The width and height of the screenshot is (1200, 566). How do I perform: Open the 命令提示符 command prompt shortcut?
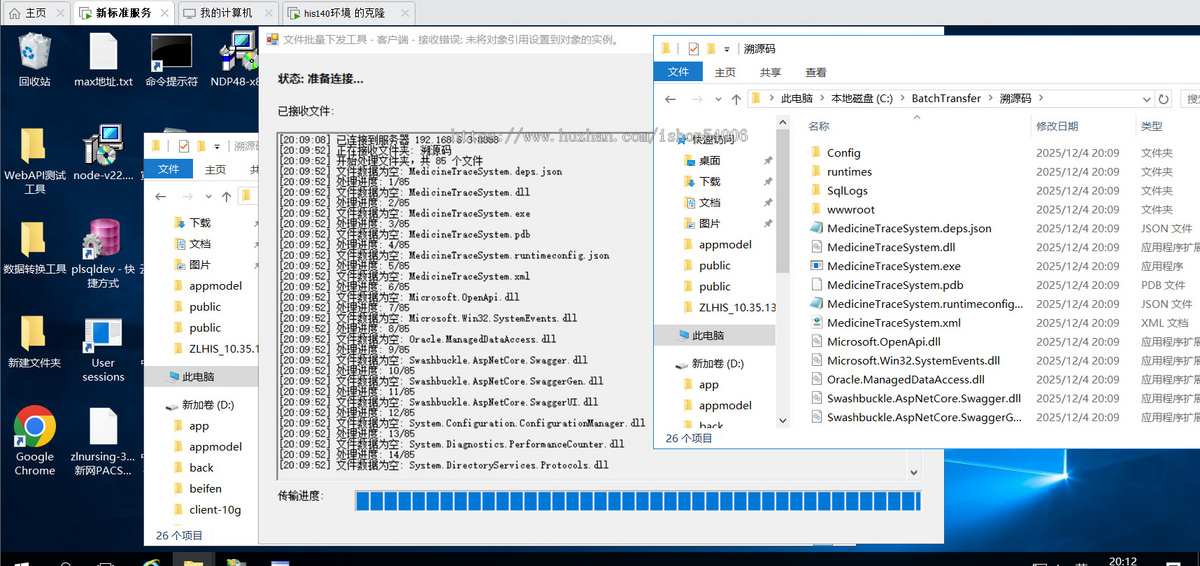(171, 53)
